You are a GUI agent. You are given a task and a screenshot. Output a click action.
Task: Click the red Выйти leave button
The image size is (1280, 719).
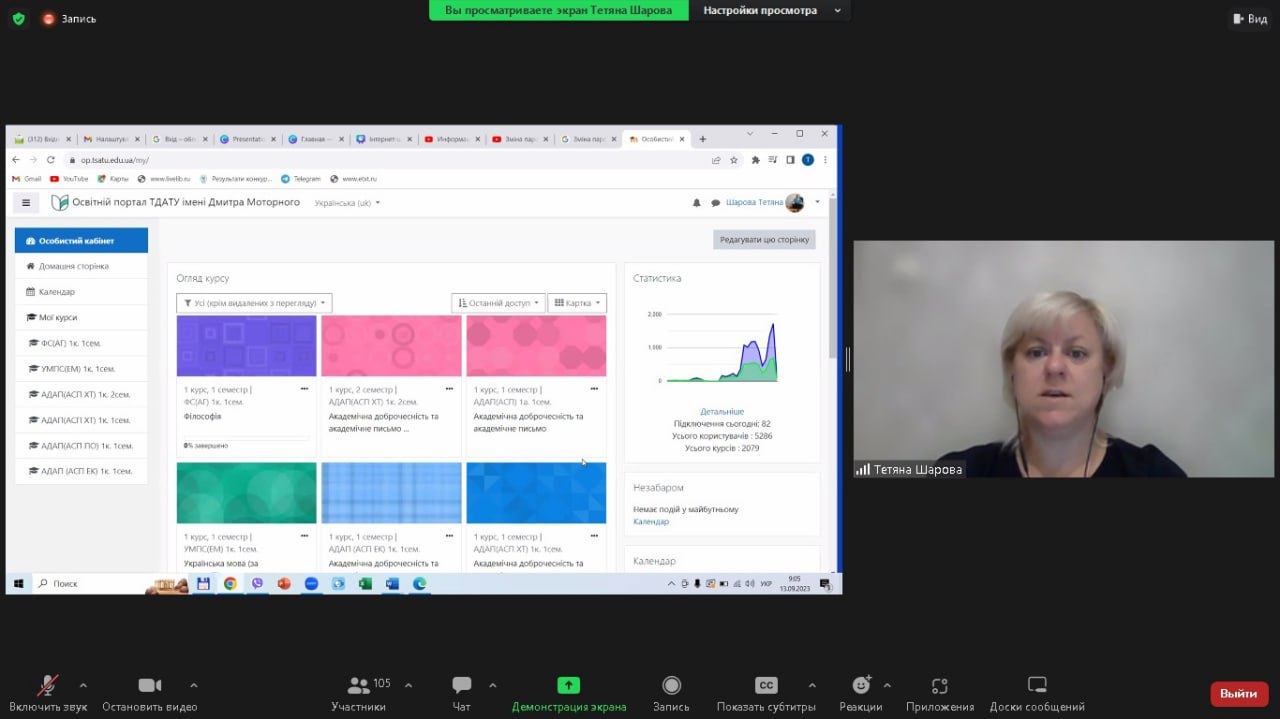coord(1239,693)
